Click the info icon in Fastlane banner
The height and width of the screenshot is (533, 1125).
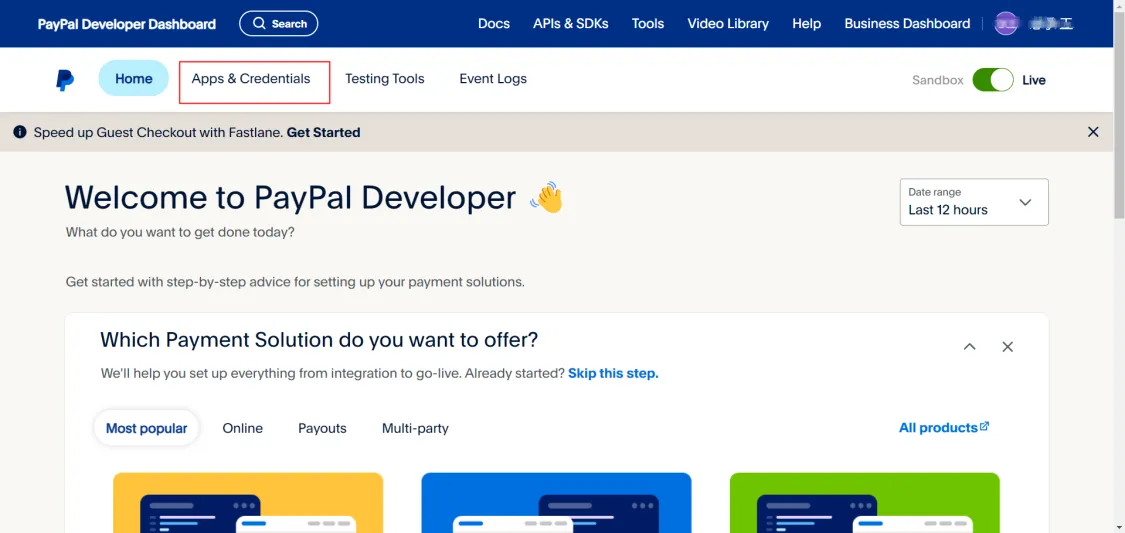[19, 132]
